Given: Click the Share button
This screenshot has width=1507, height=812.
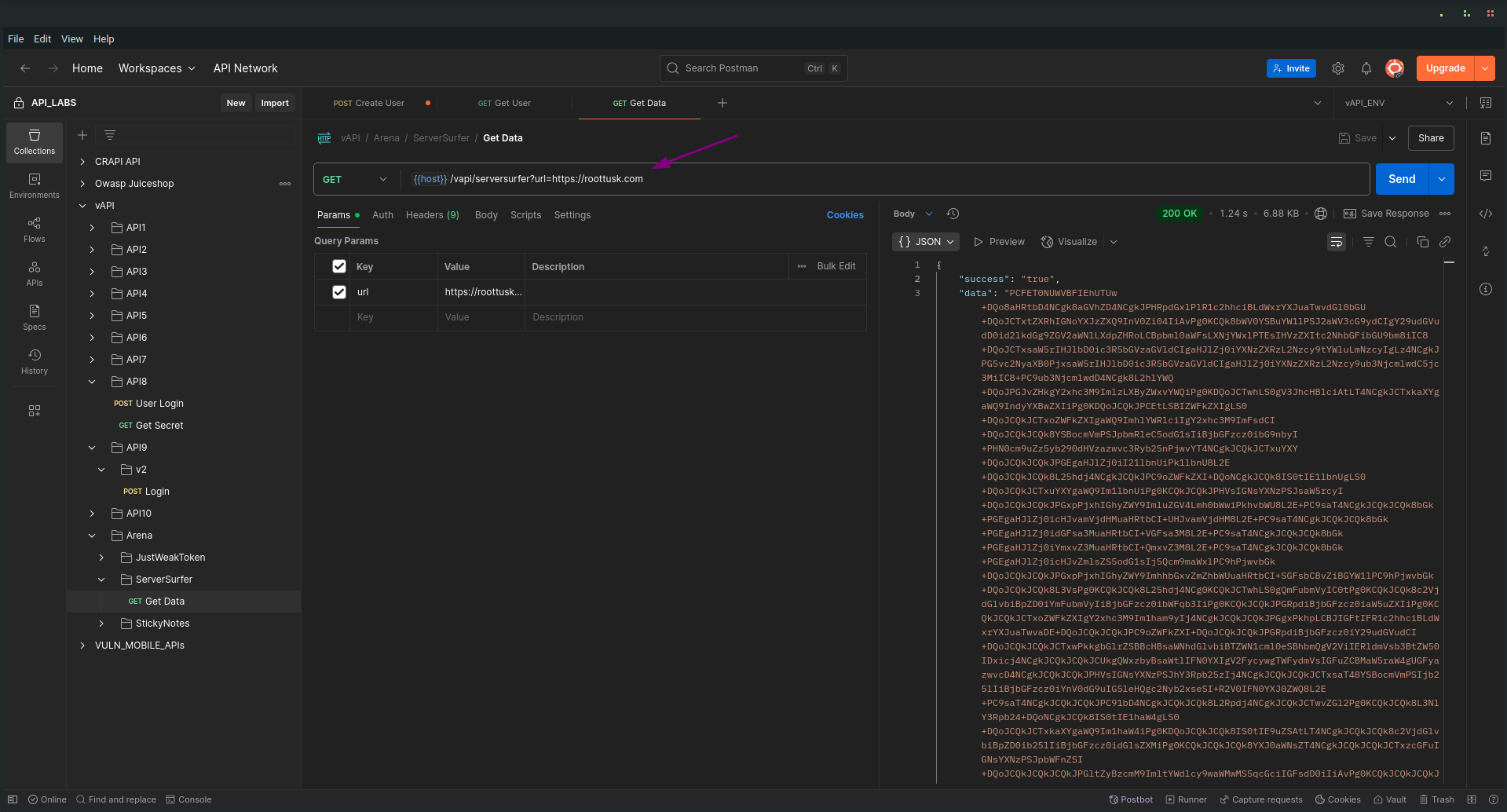Looking at the screenshot, I should coord(1431,138).
